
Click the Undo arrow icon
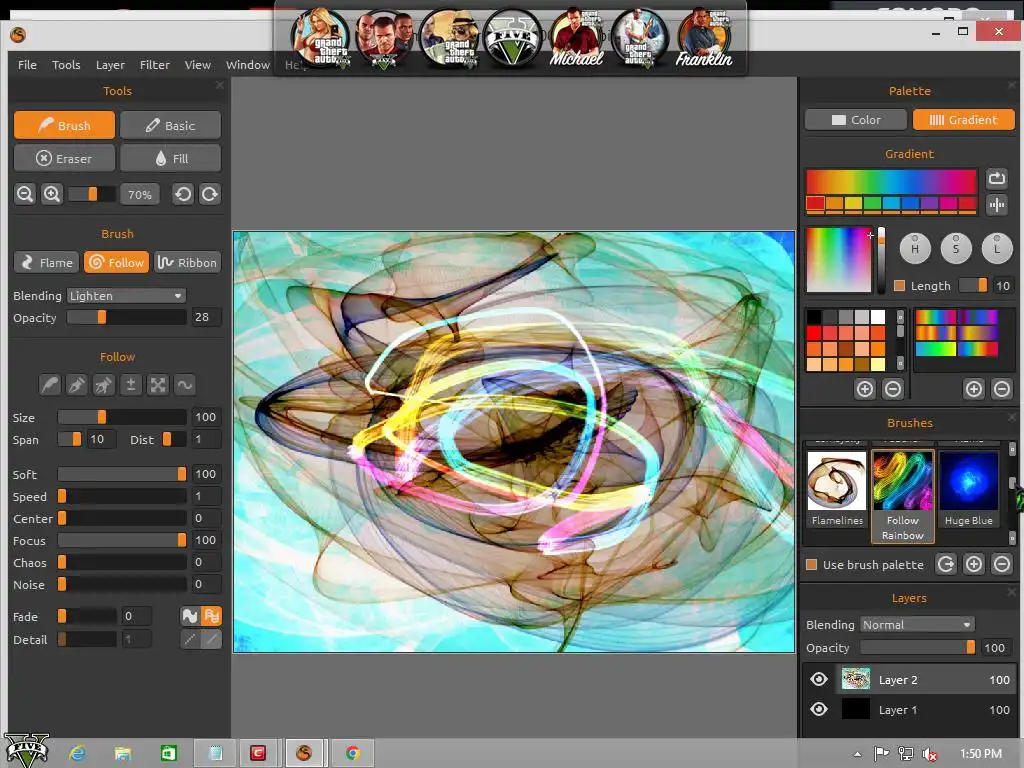tap(183, 194)
